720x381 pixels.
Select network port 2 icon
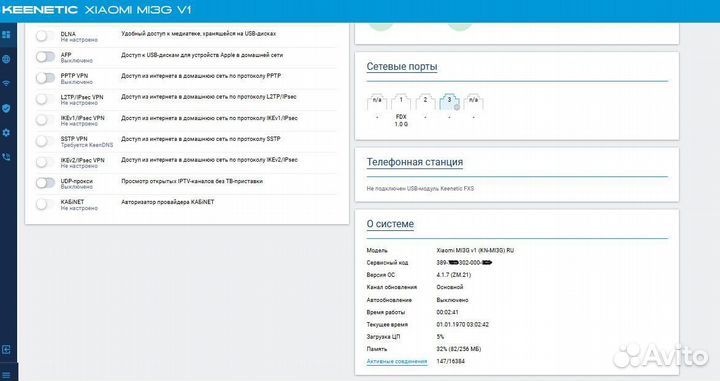(425, 101)
